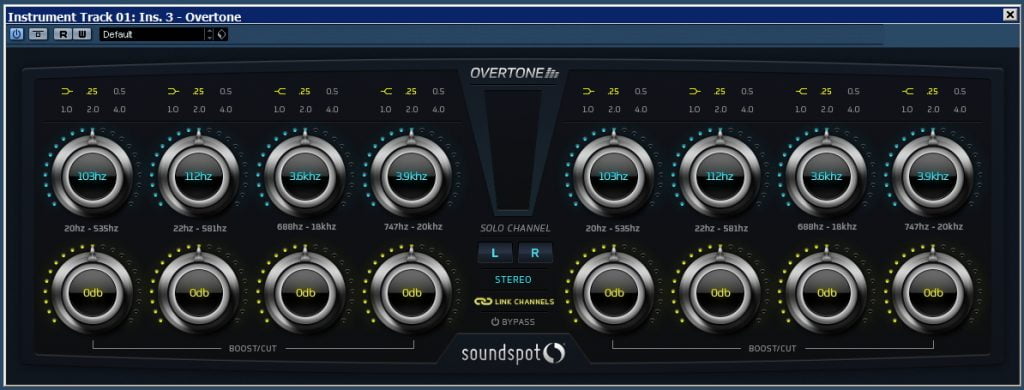Click the Link Channels chain icon
This screenshot has width=1024, height=390.
click(x=483, y=302)
